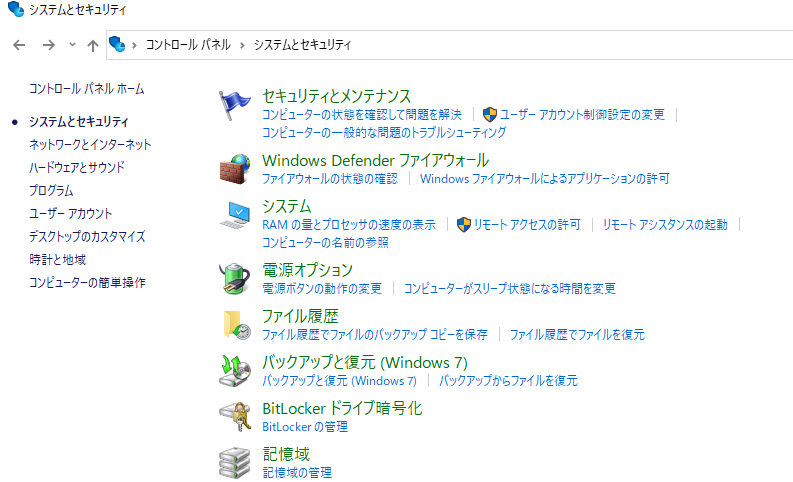Click コンピューターの状態を確認して問題を解決 link
Image resolution: width=793 pixels, height=482 pixels.
[362, 115]
